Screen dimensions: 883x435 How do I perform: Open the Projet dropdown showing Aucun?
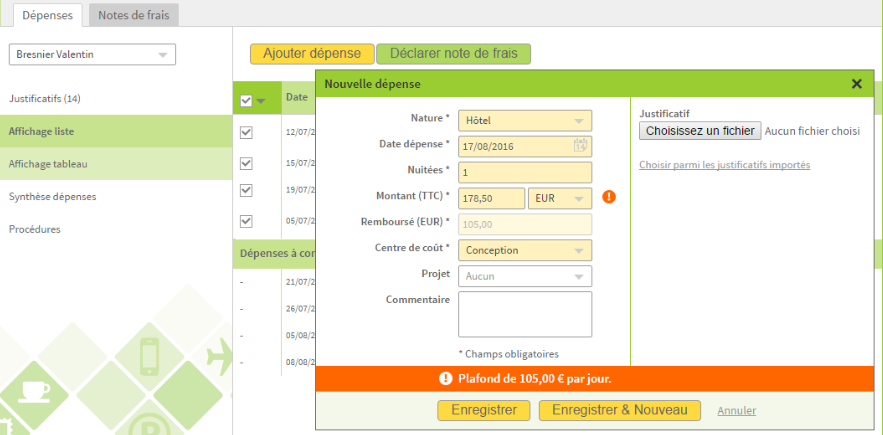(x=525, y=276)
